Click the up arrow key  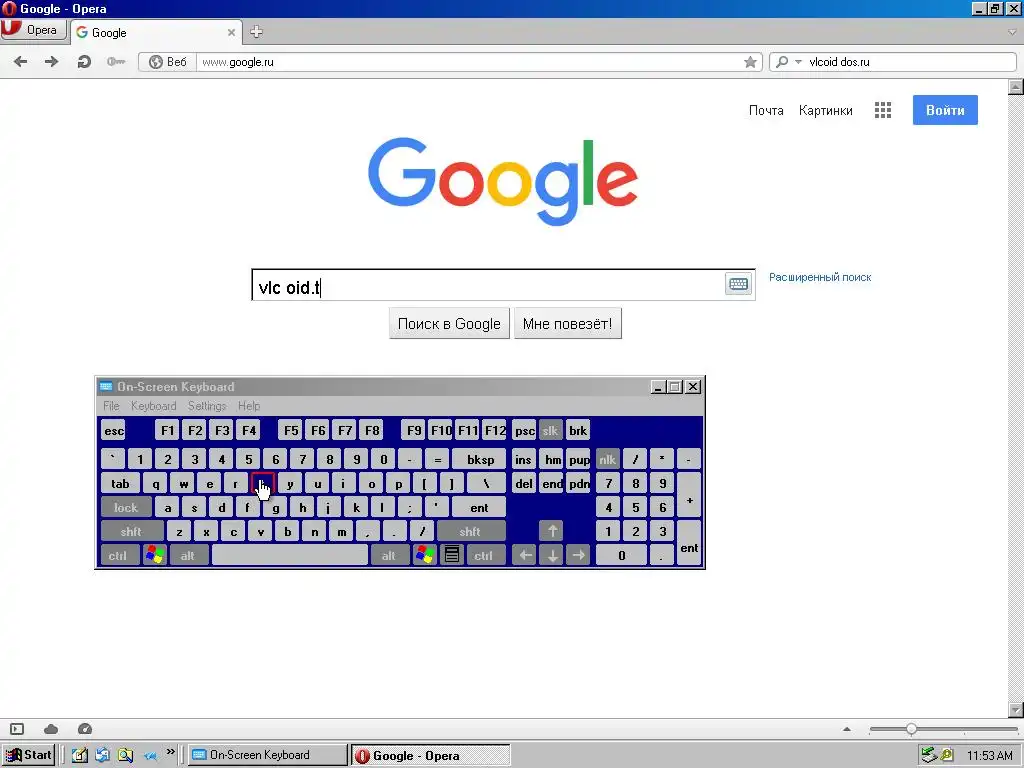552,532
